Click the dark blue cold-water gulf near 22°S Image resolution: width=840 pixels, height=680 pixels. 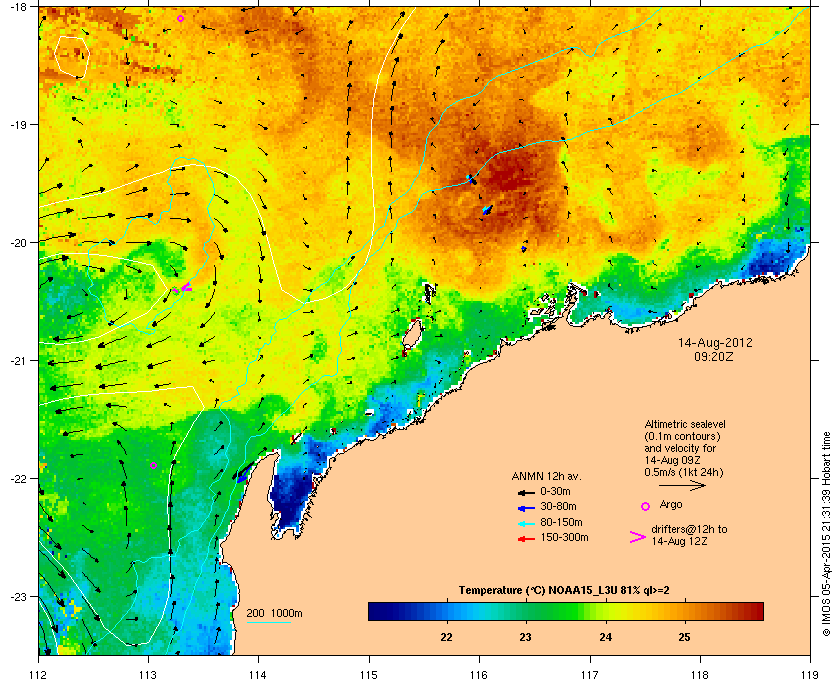click(289, 496)
